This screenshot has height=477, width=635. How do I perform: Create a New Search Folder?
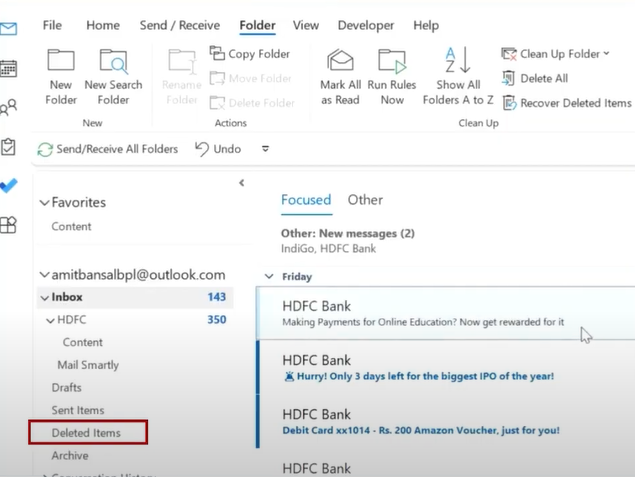[113, 77]
